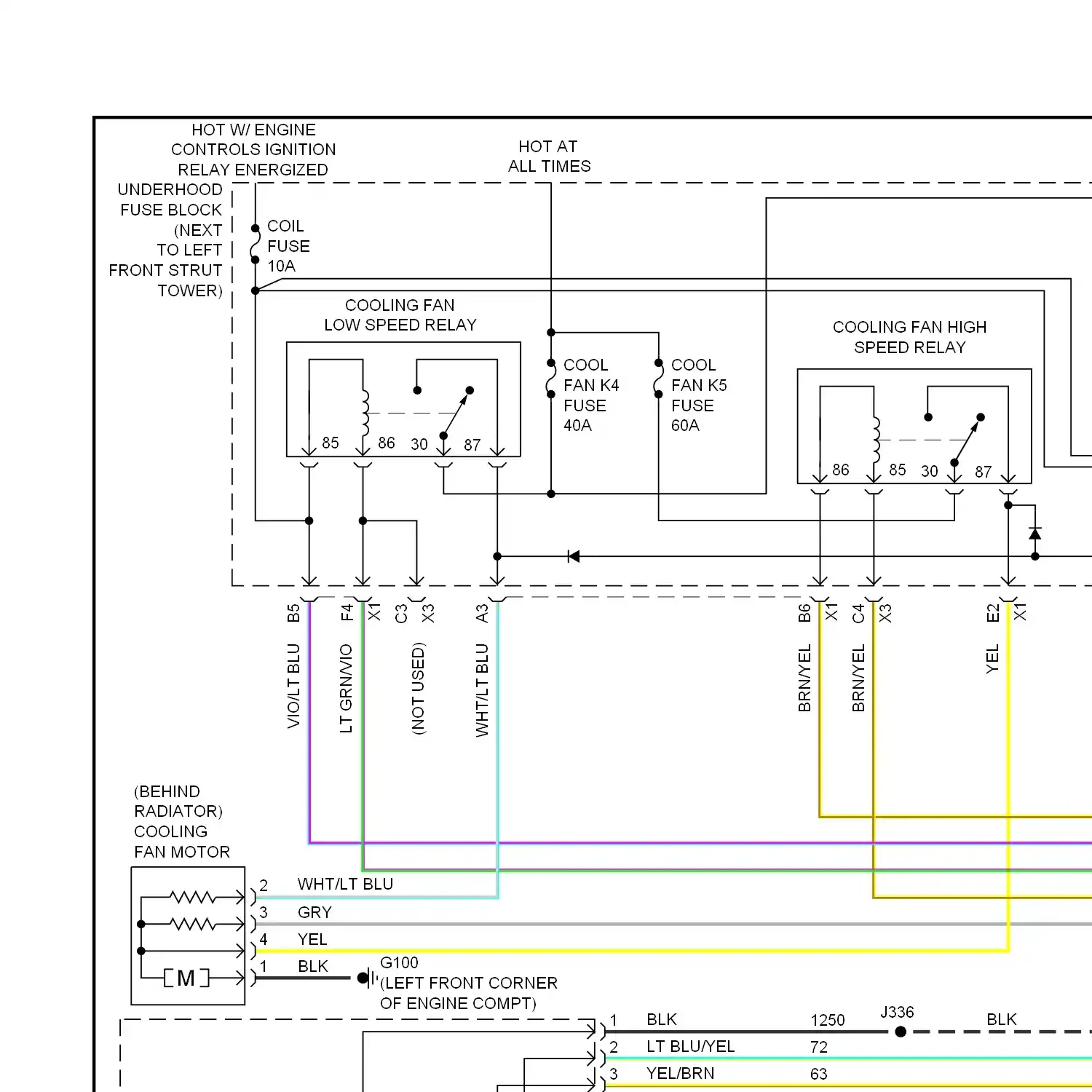Screen dimensions: 1092x1092
Task: Select connector pin label "F4"
Action: click(x=347, y=613)
